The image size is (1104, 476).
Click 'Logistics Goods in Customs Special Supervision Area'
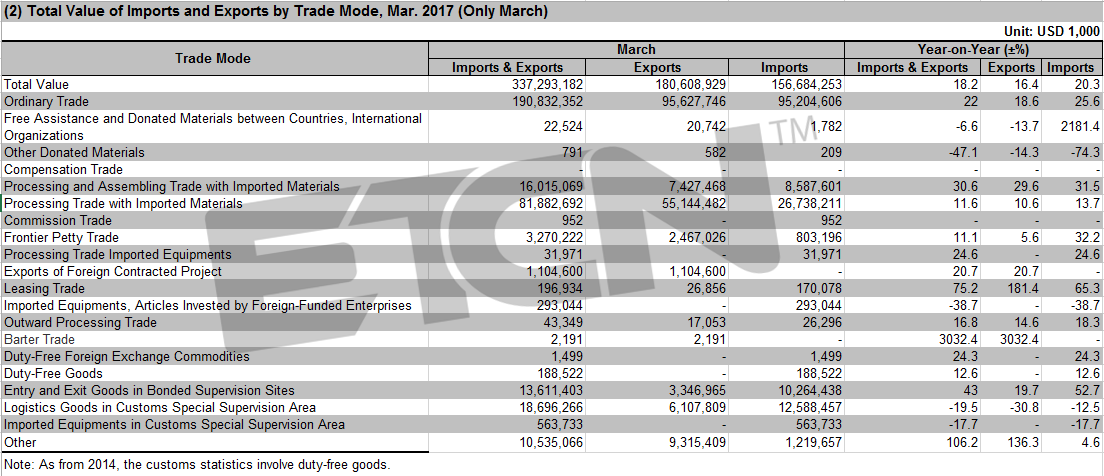160,408
